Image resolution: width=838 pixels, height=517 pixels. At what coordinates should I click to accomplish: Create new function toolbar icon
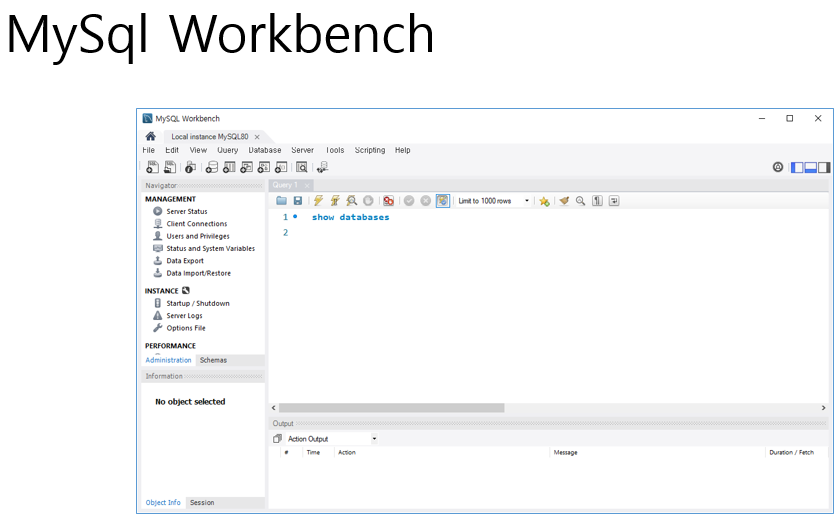(x=281, y=167)
